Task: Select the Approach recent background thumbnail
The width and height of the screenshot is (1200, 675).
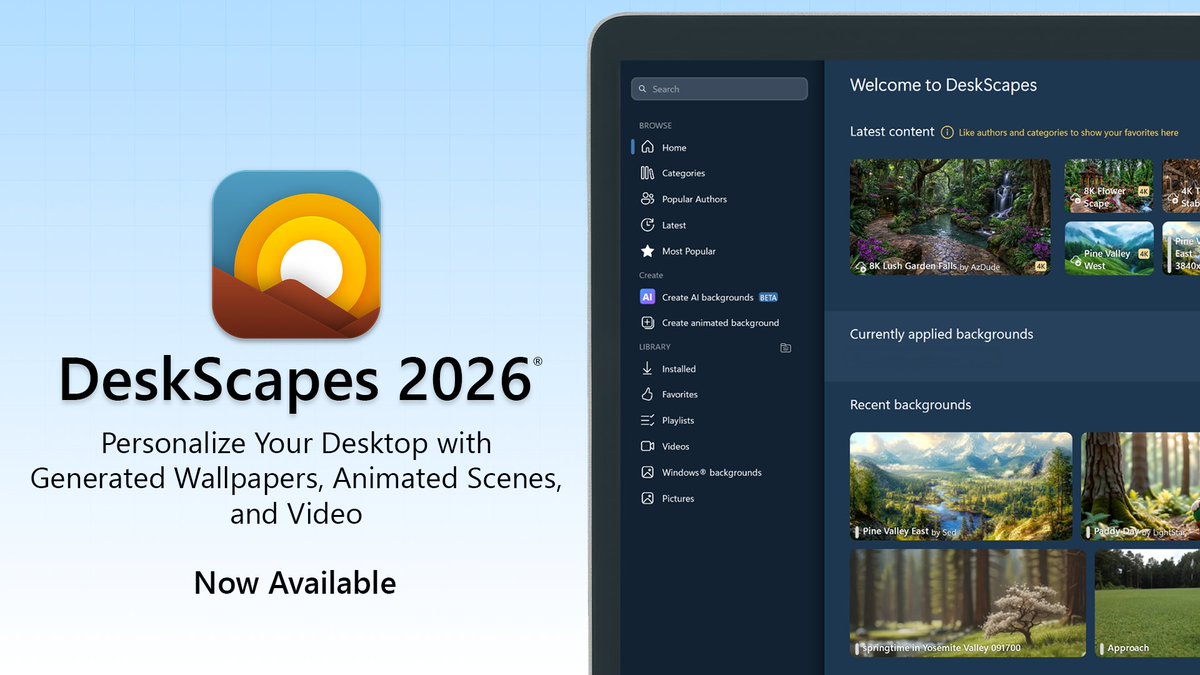Action: (x=1147, y=603)
